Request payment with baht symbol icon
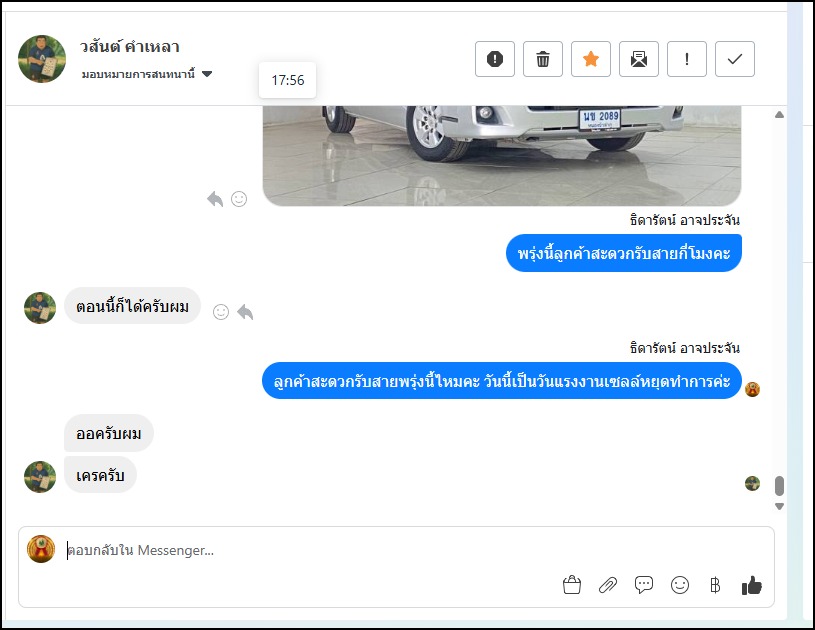Screen dimensions: 815x630 click(x=715, y=585)
